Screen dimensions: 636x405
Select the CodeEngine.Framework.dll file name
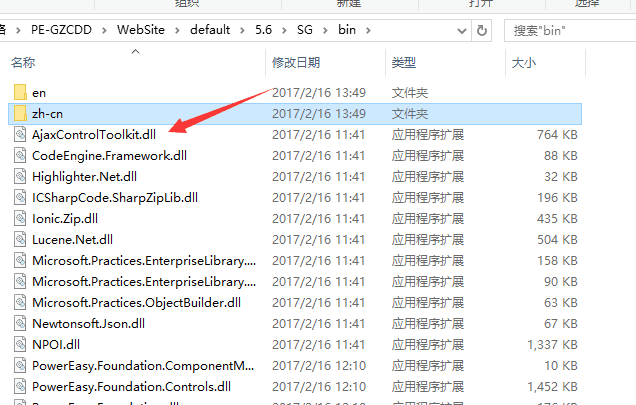(110, 155)
